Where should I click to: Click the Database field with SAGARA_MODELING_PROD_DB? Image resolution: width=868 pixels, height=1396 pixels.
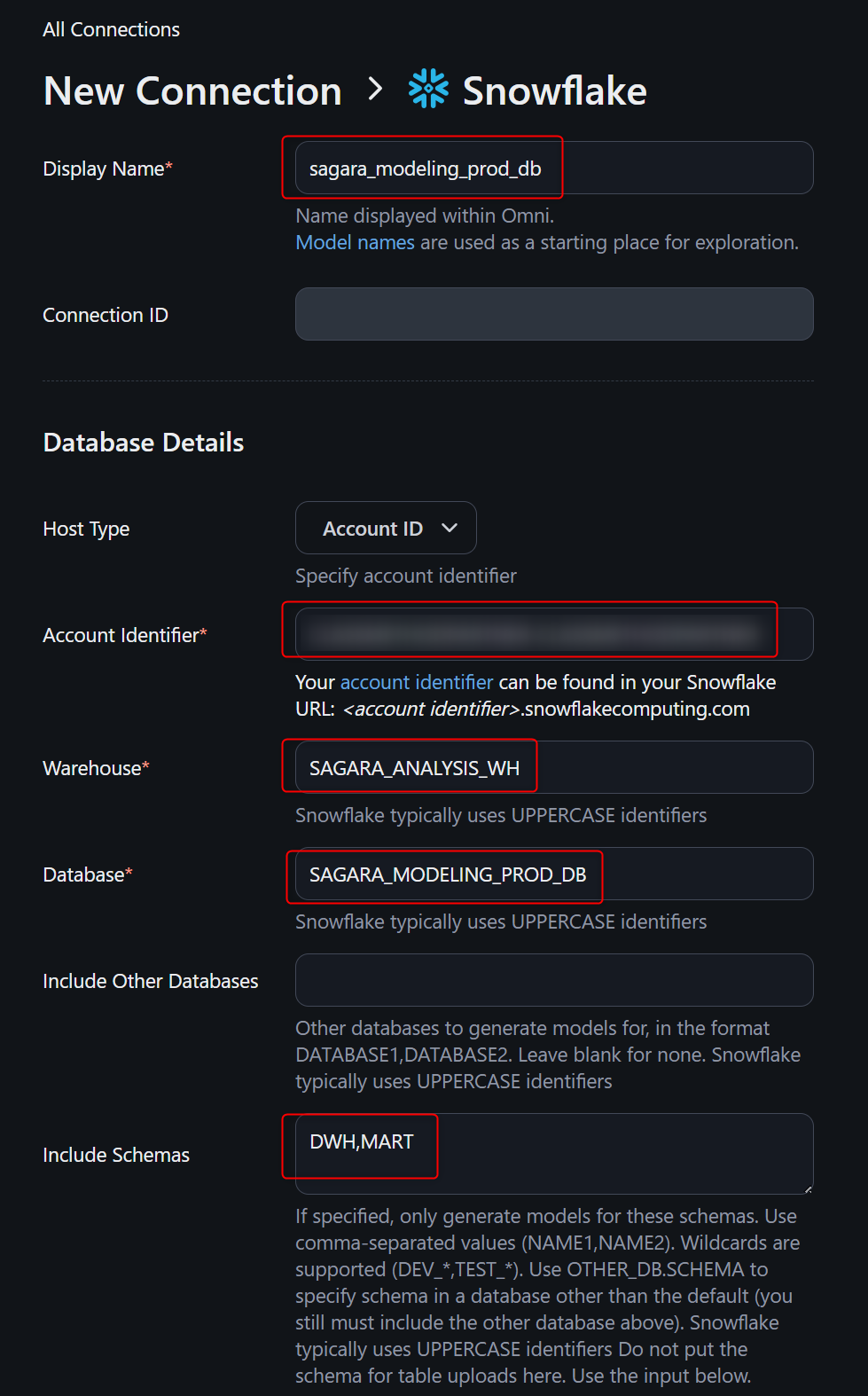(553, 874)
